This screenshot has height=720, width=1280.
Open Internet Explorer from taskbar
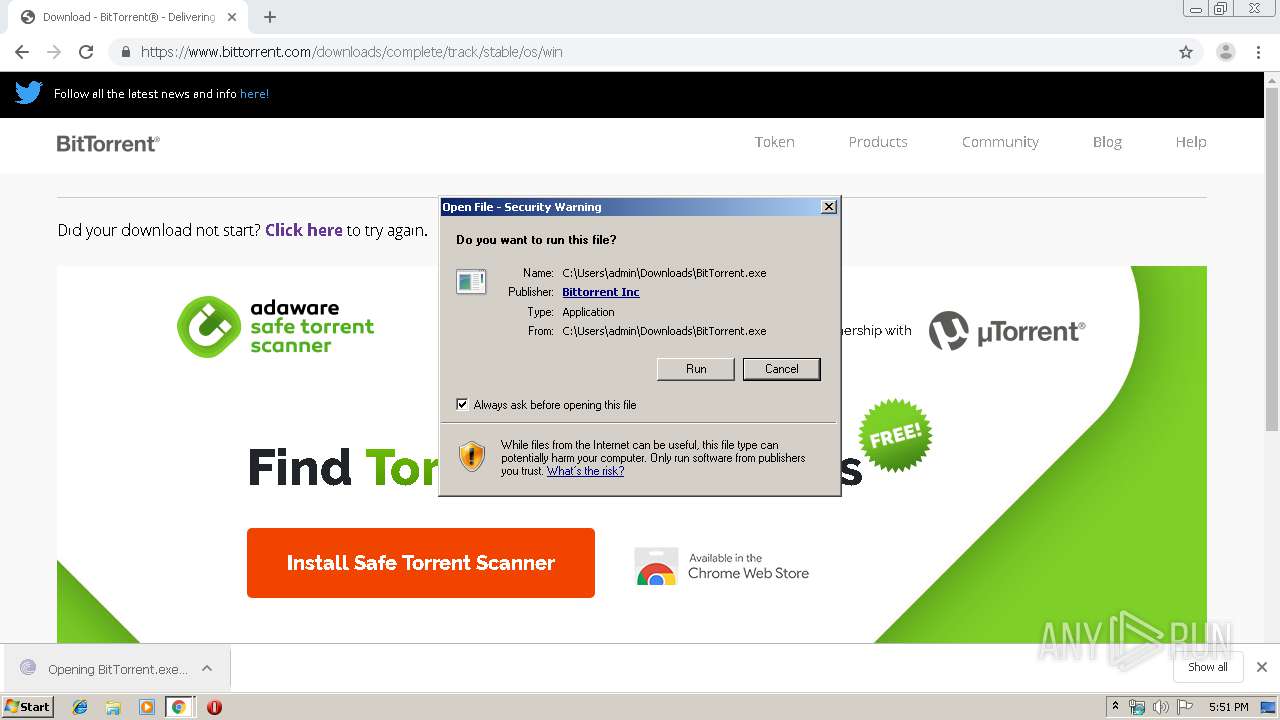point(80,707)
